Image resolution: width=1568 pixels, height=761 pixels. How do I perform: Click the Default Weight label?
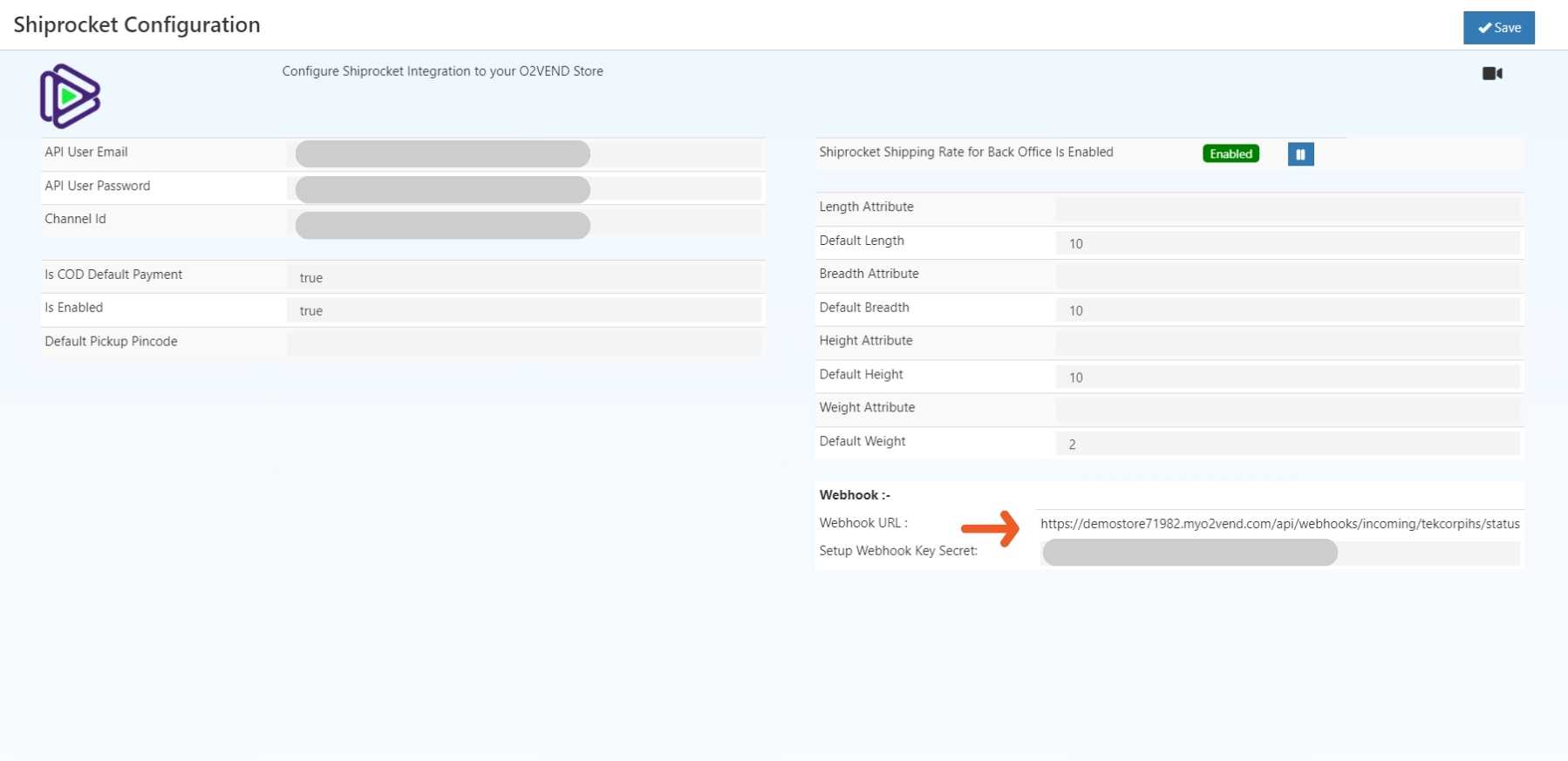(x=862, y=441)
